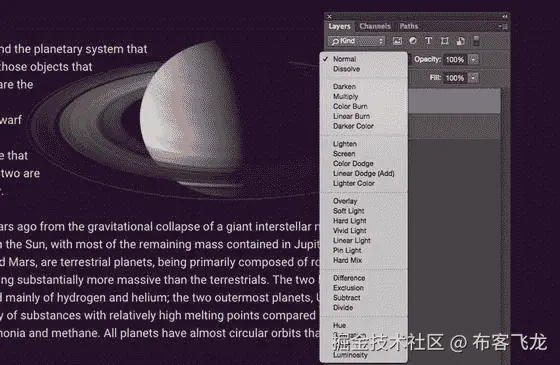Viewport: 560px width, 365px height.
Task: Choose Multiply blend mode
Action: coord(364,96)
